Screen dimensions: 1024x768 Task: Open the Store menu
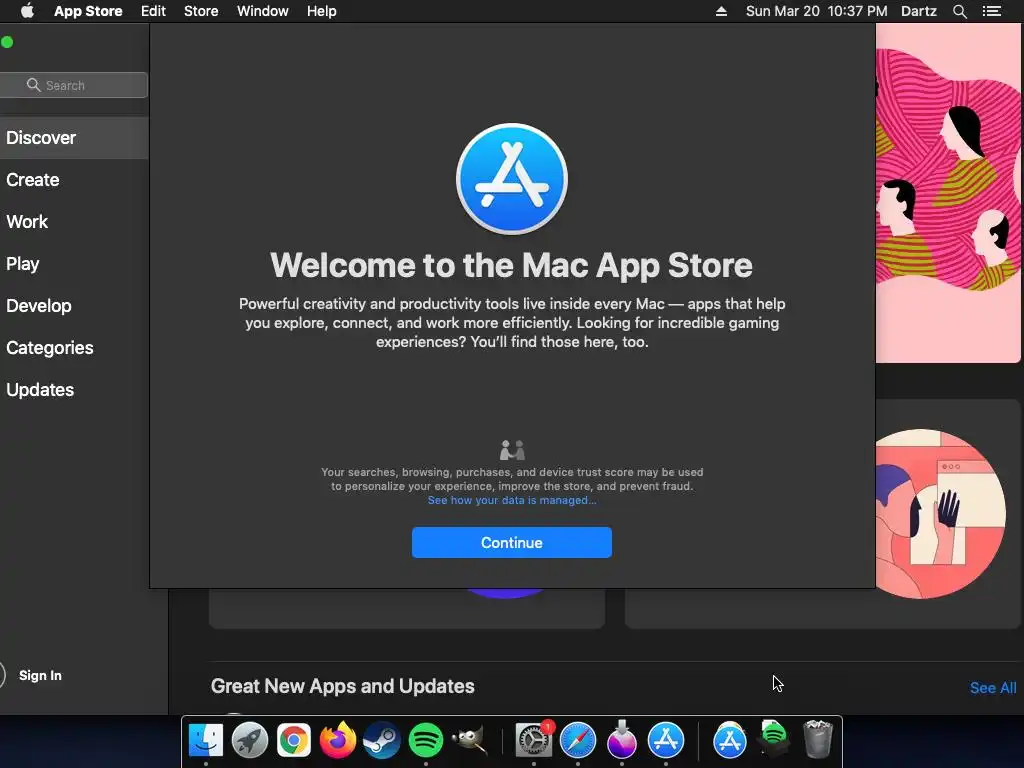(201, 11)
